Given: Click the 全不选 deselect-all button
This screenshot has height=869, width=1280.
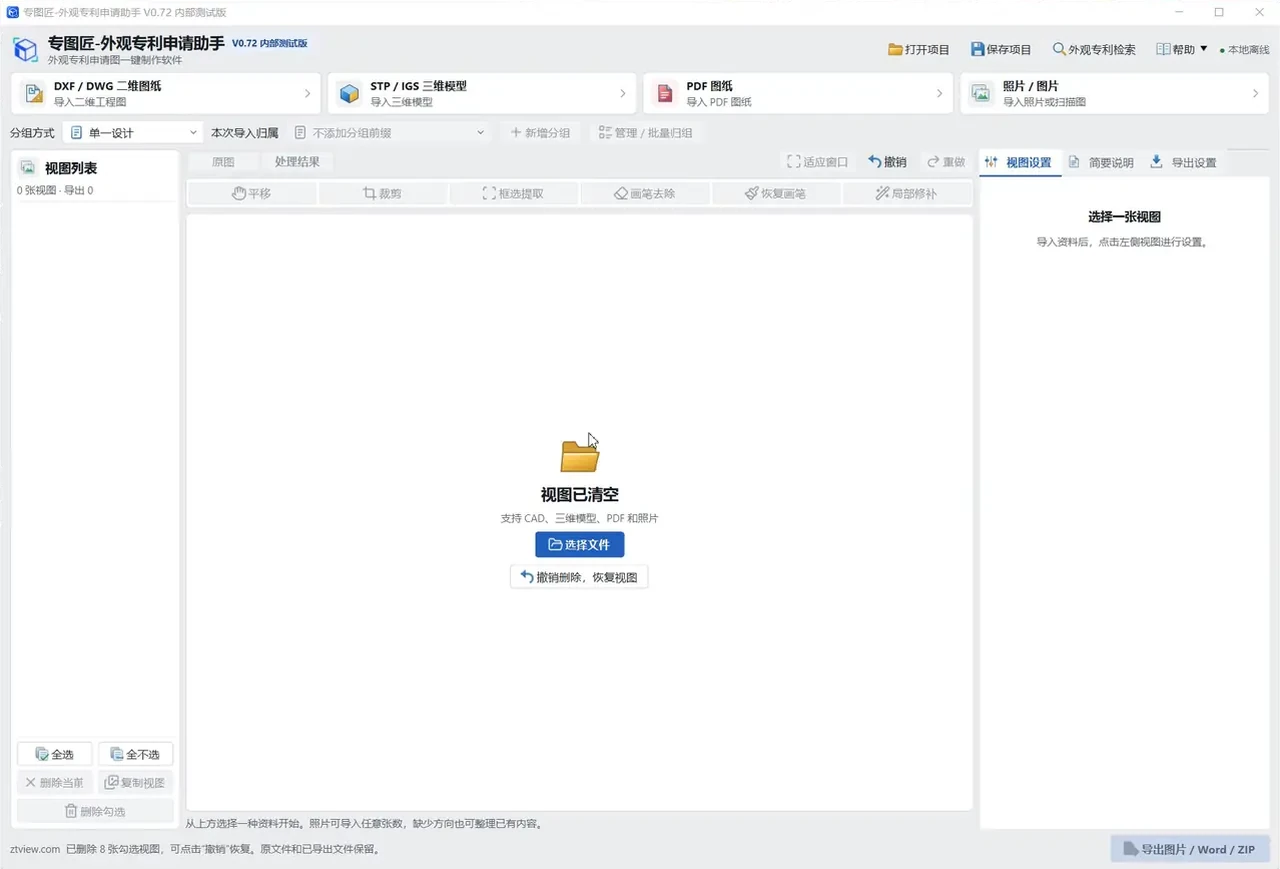Looking at the screenshot, I should click(136, 754).
